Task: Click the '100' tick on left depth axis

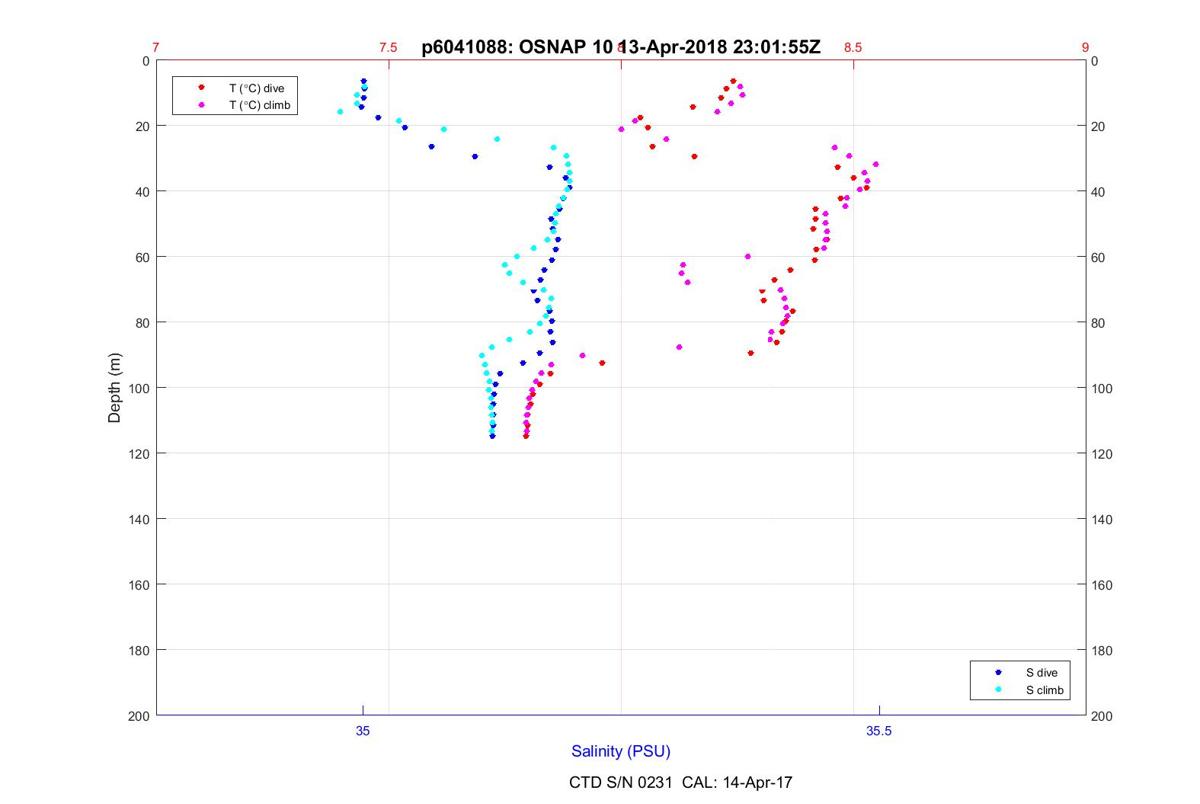Action: click(139, 388)
